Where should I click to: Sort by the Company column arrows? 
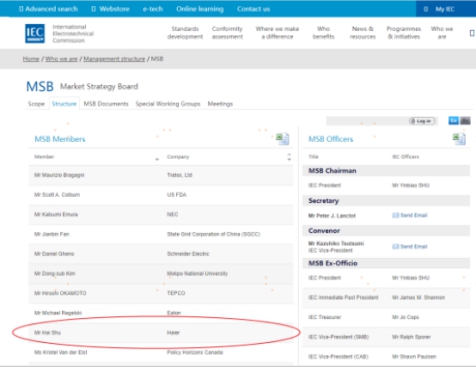289,157
